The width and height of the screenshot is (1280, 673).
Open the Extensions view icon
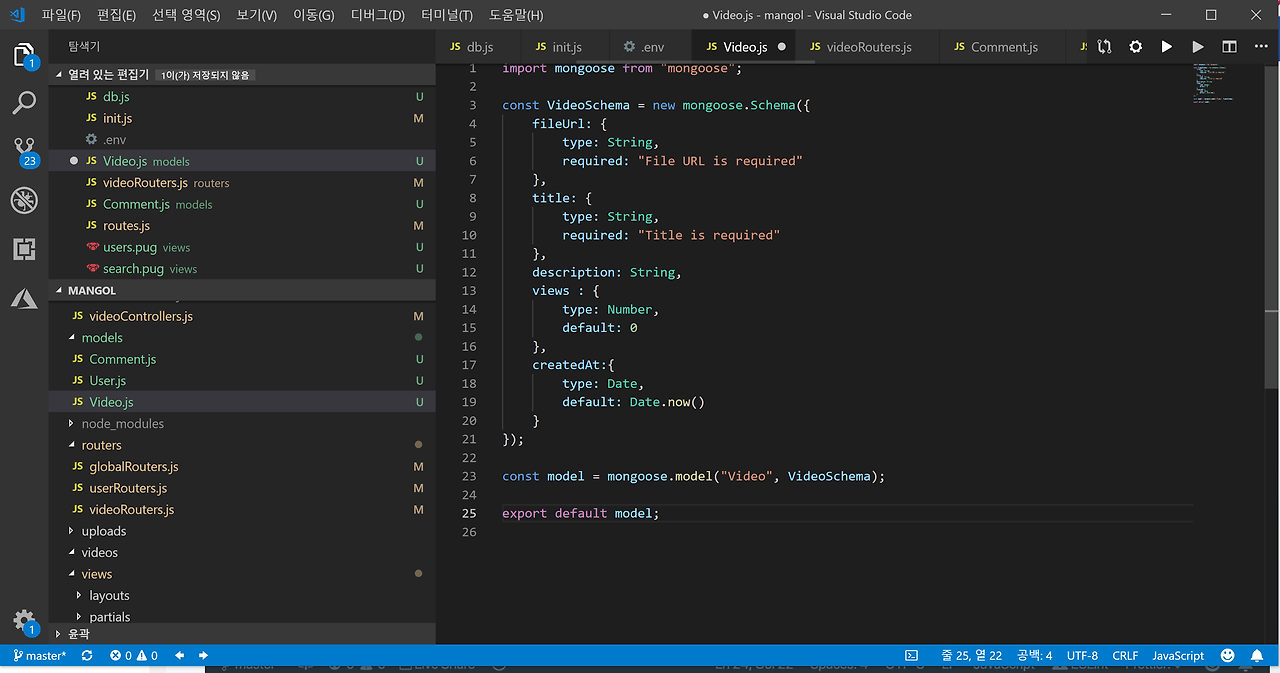tap(24, 249)
